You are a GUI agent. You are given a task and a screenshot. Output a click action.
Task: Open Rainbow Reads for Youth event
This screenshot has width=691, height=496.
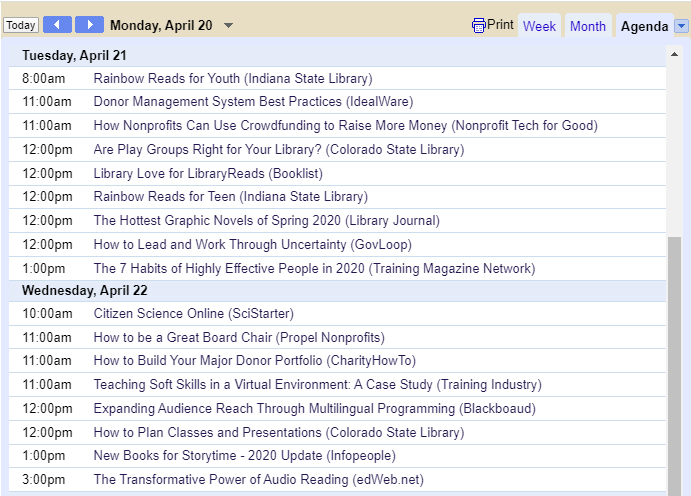point(233,78)
